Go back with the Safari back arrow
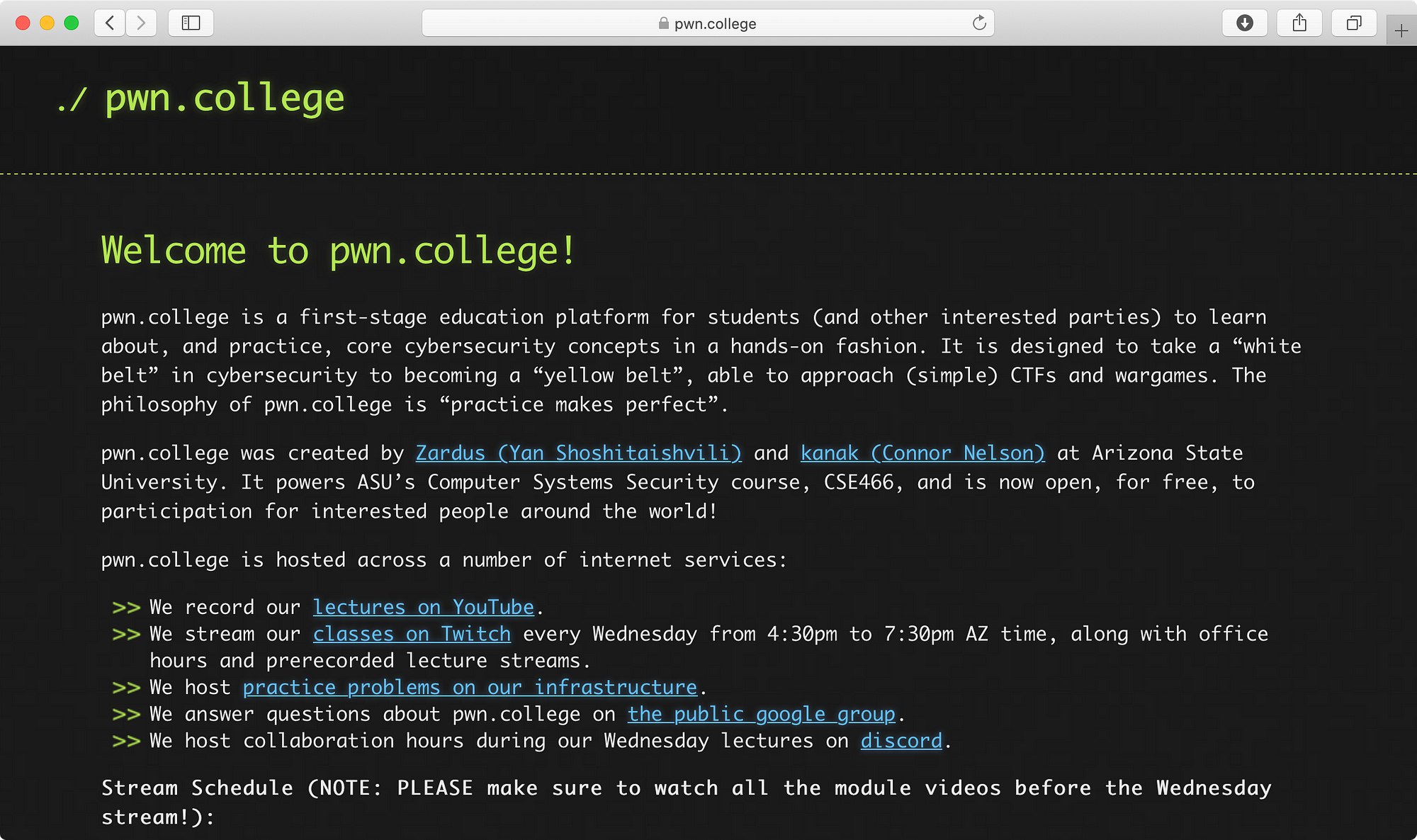The width and height of the screenshot is (1417, 840). 110,23
